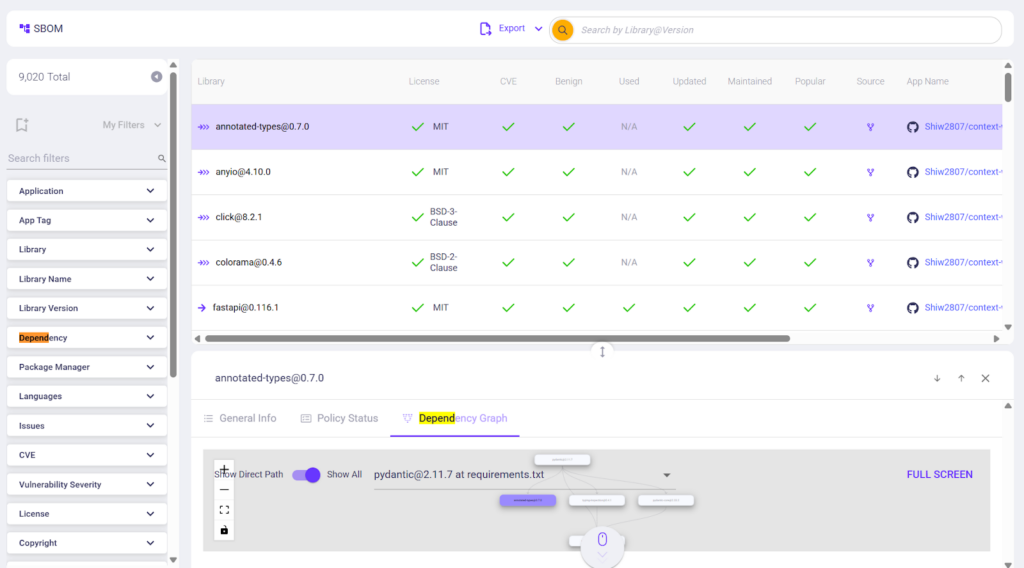1024x568 pixels.
Task: Click the panel resize handle icon
Action: pyautogui.click(x=602, y=352)
